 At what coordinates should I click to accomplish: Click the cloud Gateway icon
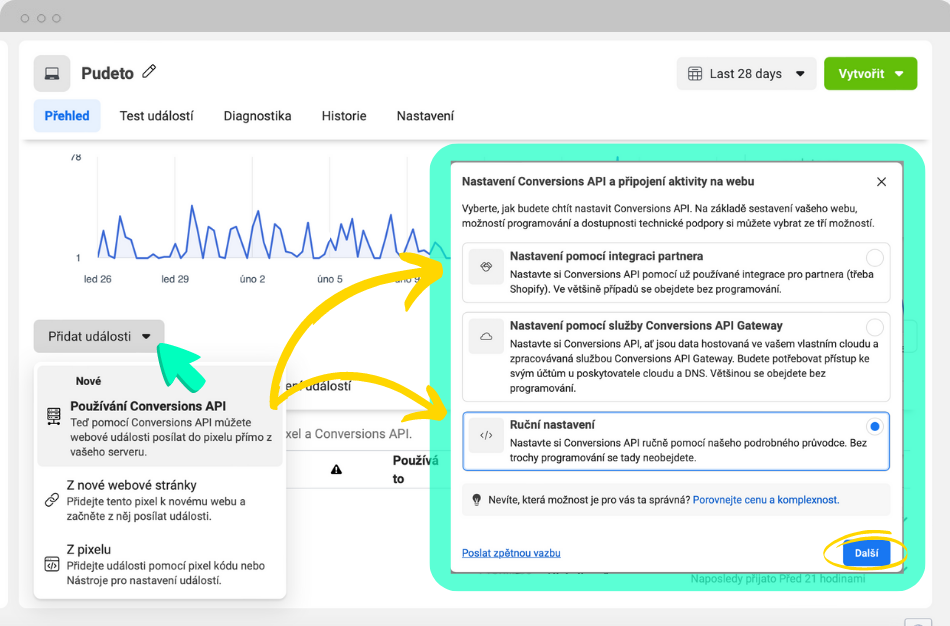[486, 336]
